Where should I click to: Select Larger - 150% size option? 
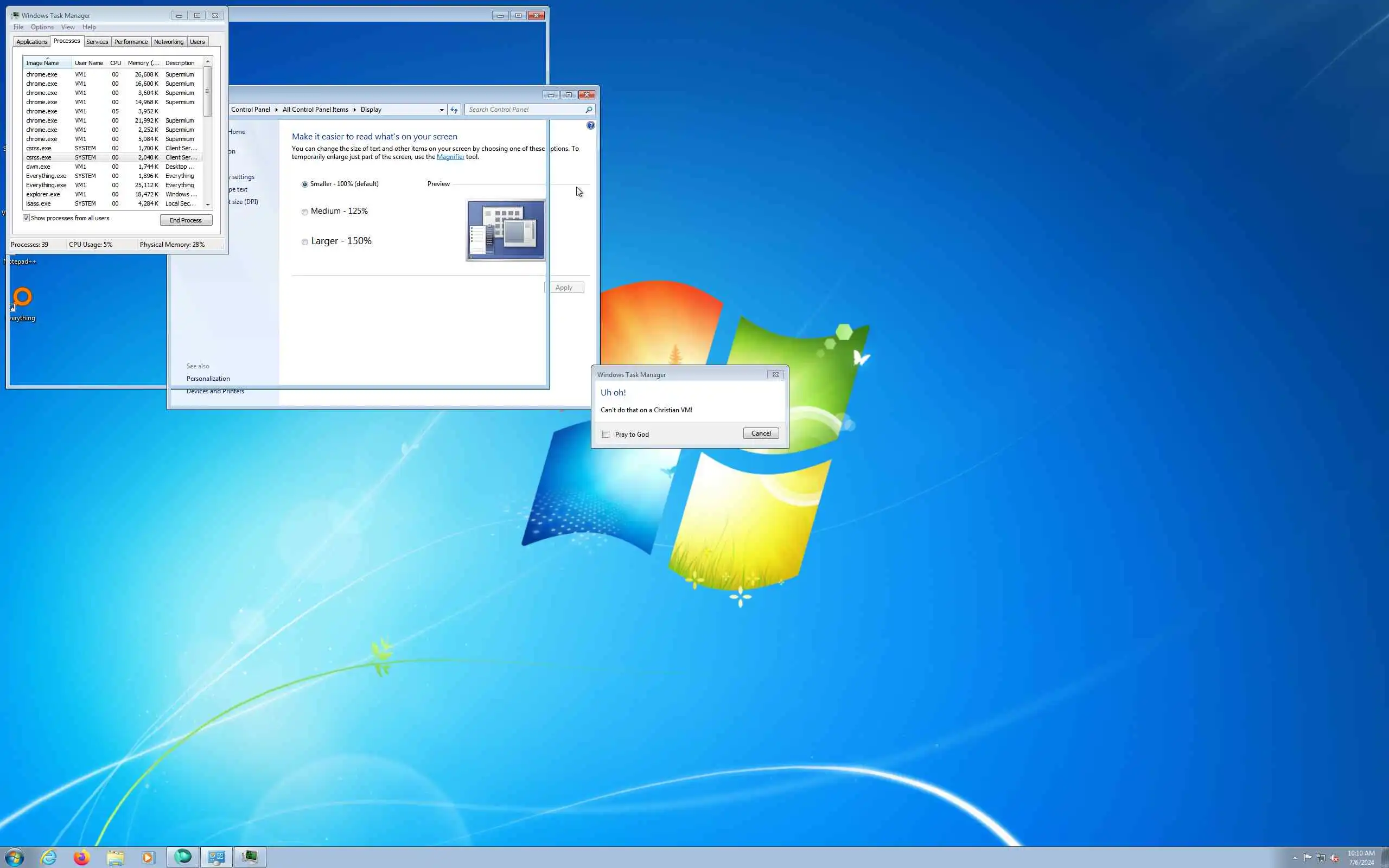[x=305, y=242]
